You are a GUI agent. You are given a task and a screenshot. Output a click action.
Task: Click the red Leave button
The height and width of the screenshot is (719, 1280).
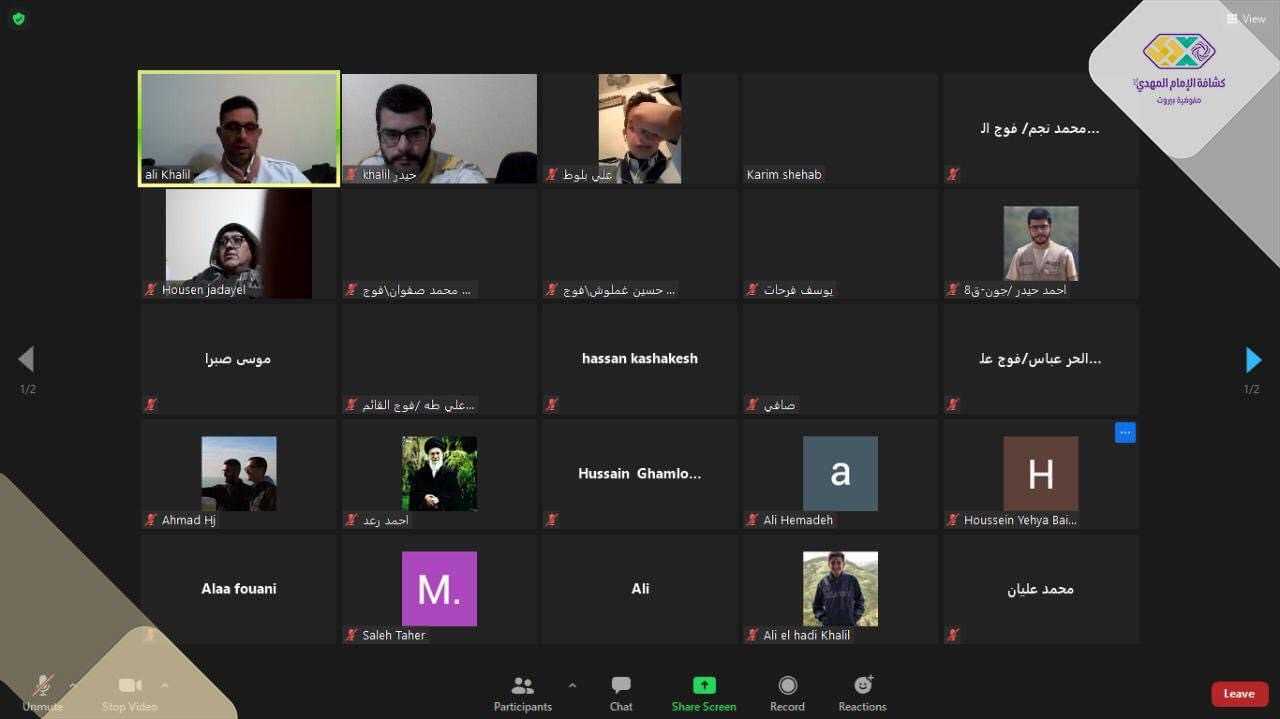(1239, 693)
